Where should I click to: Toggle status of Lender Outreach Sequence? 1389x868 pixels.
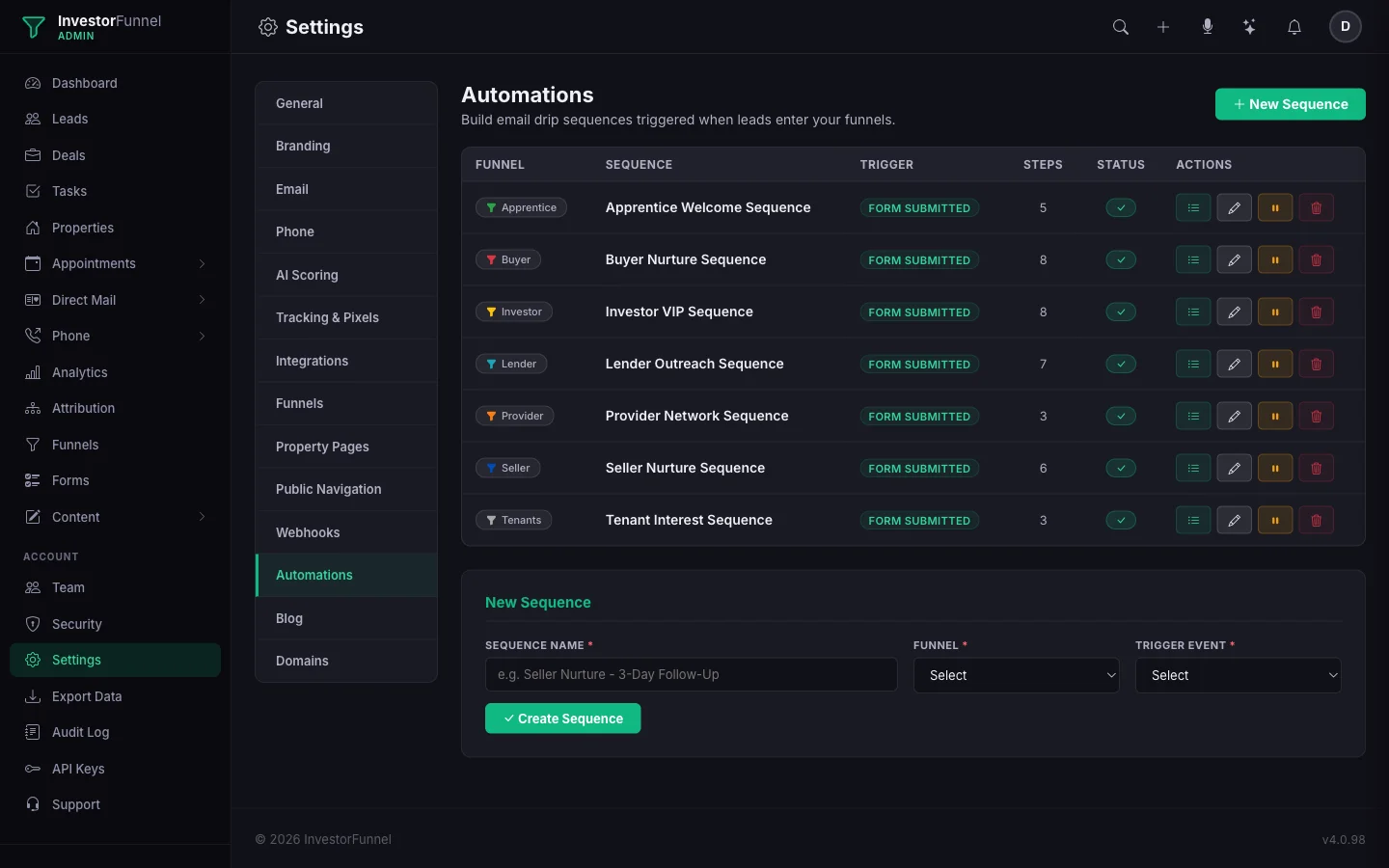1121,365
